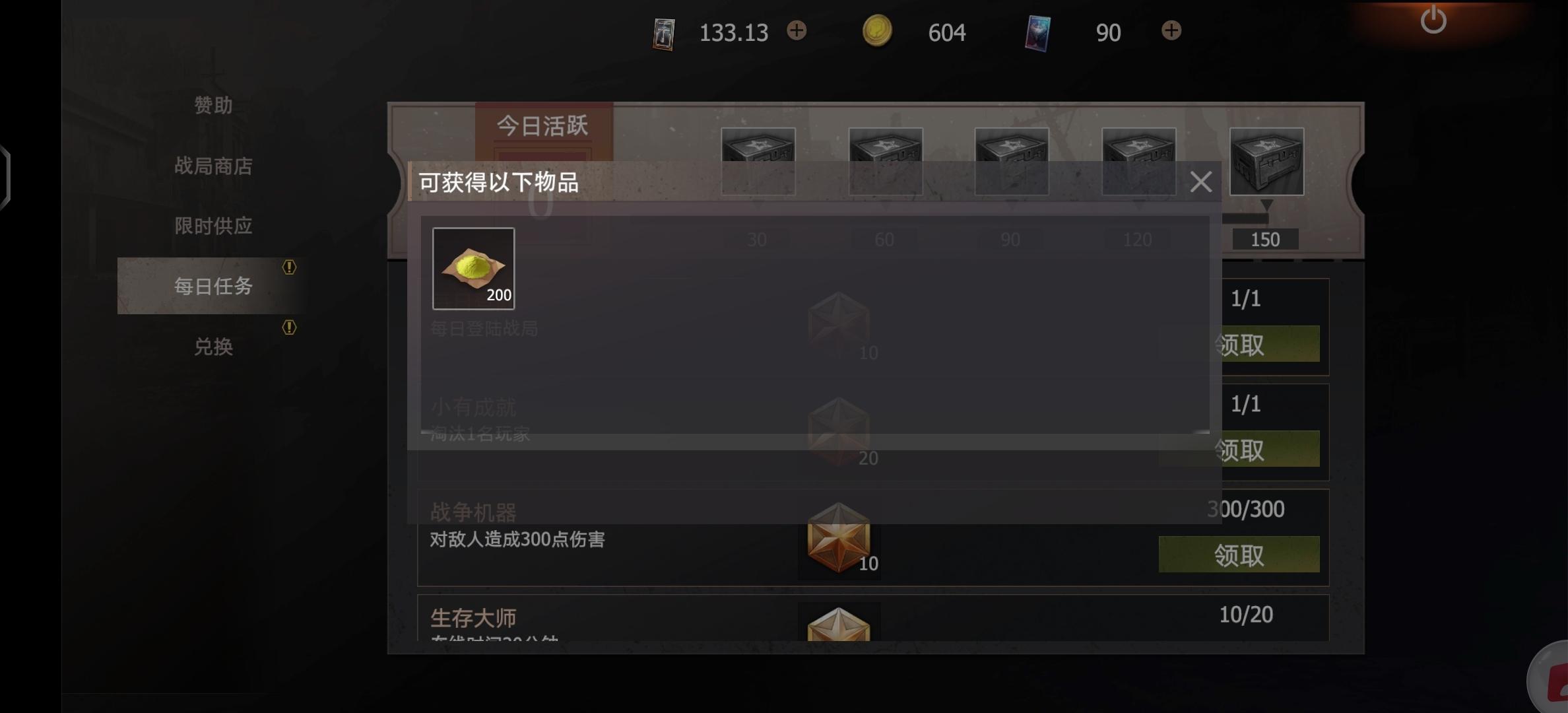The image size is (1568, 713).
Task: Click the 战争机器 star medal icon
Action: 839,537
